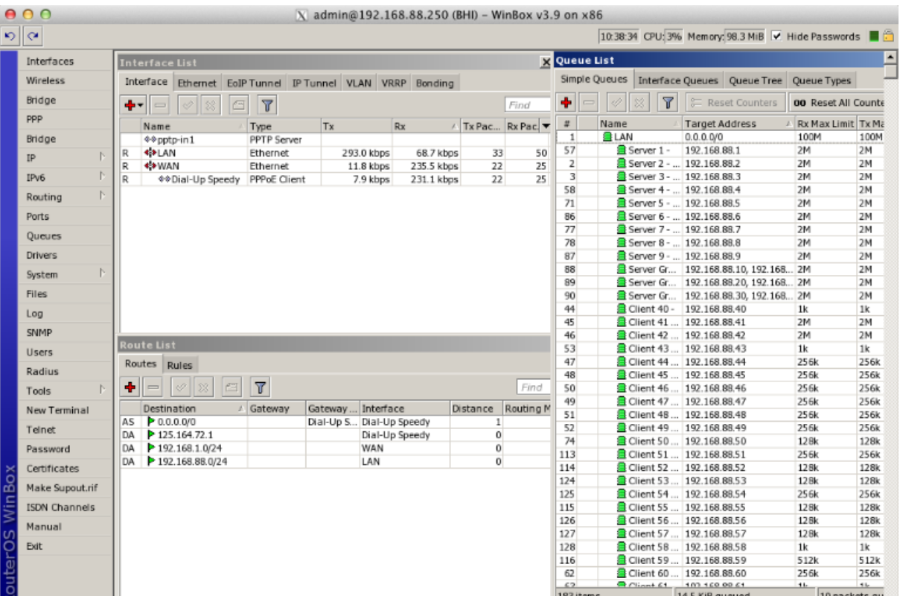Viewport: 900px width, 596px height.
Task: Switch to the Rules tab in Route List
Action: click(180, 365)
